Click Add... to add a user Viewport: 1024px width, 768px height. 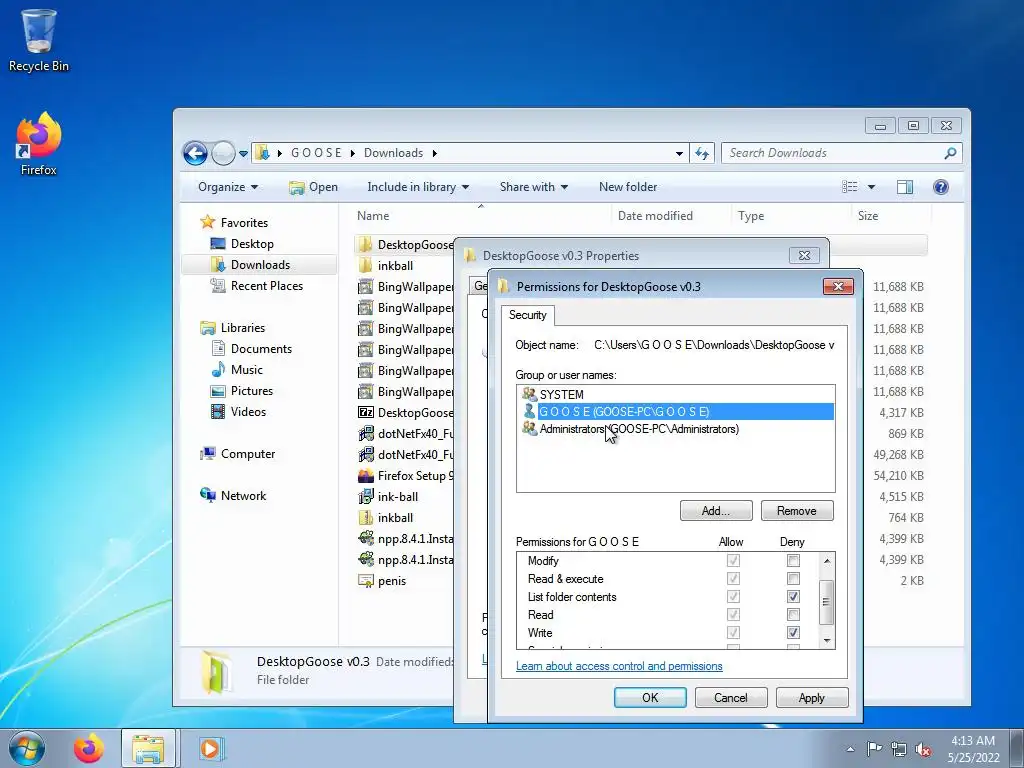pyautogui.click(x=716, y=511)
